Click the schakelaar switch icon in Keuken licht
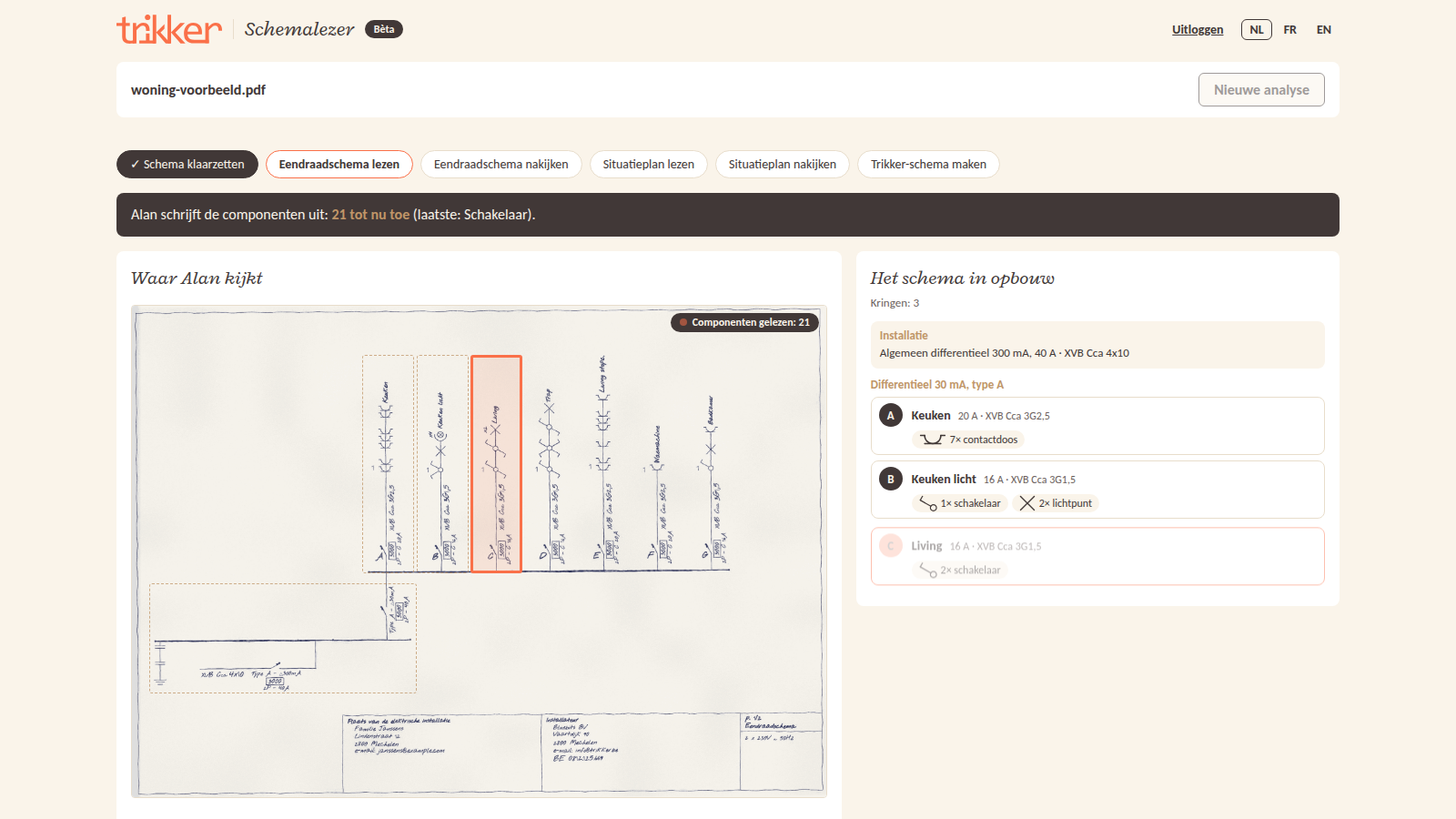Screen dimensions: 1456x819 pos(927,503)
